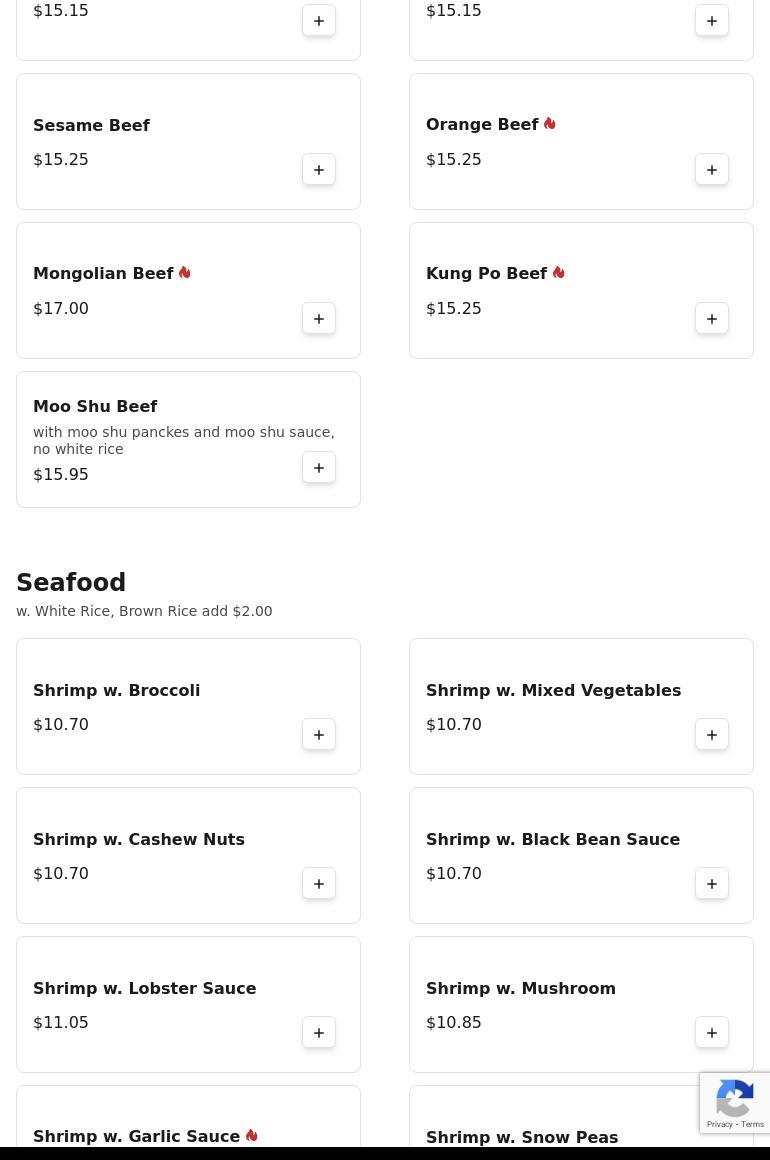Click the reCAPTCHA badge

735,1103
